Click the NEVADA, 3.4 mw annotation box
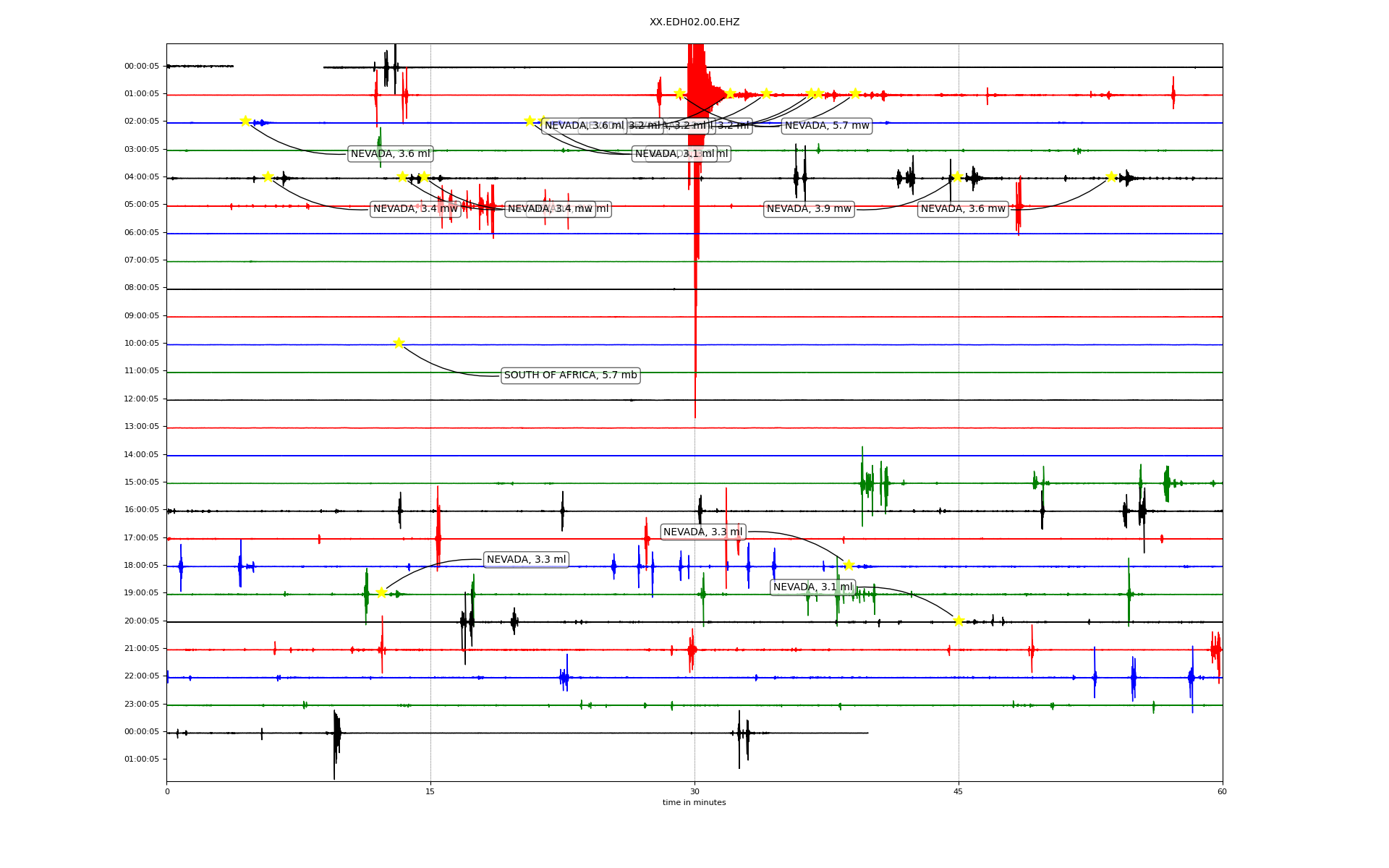The width and height of the screenshot is (1389, 868). [415, 209]
